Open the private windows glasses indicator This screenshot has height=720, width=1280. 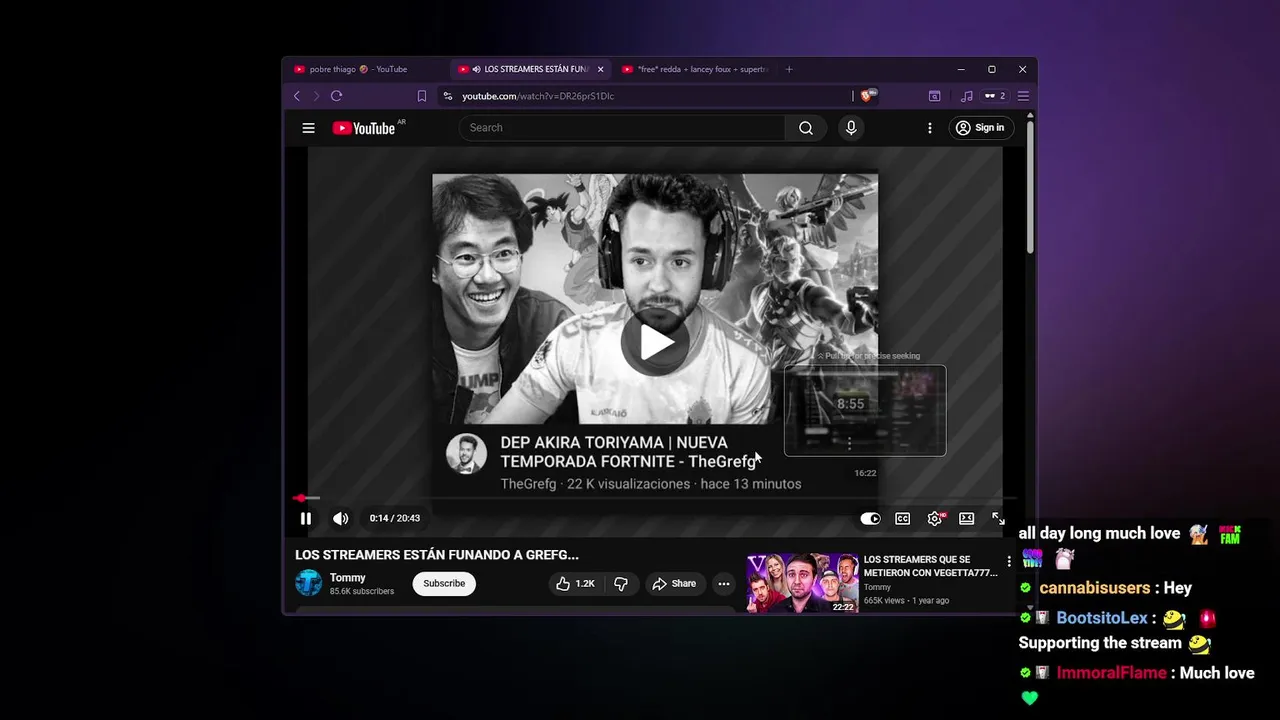coord(994,96)
